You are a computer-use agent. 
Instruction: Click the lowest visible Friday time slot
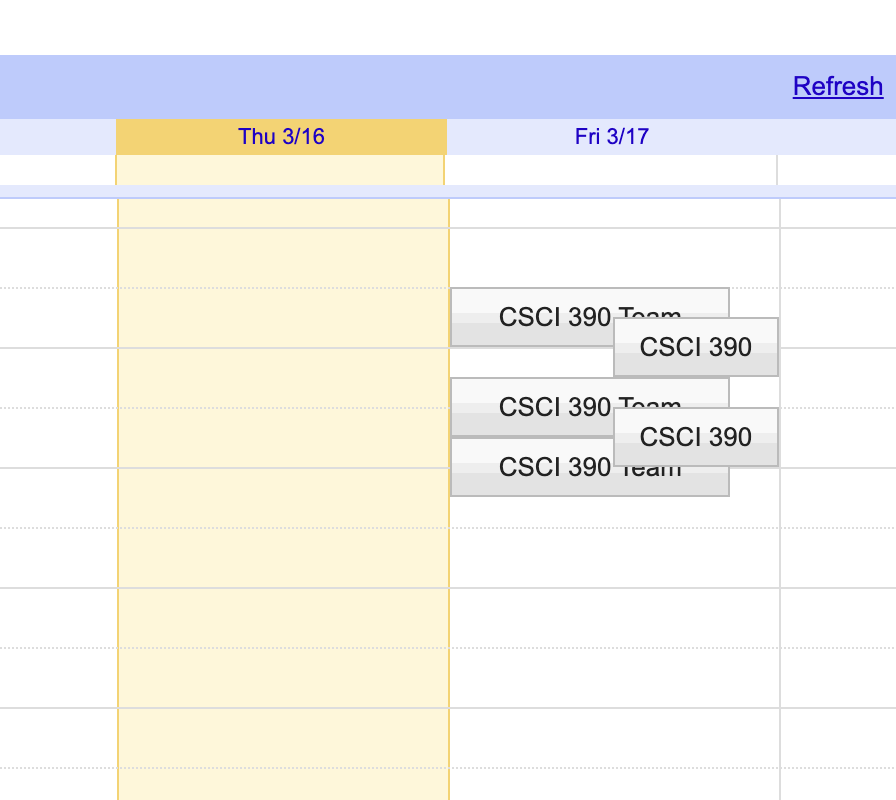coord(614,784)
